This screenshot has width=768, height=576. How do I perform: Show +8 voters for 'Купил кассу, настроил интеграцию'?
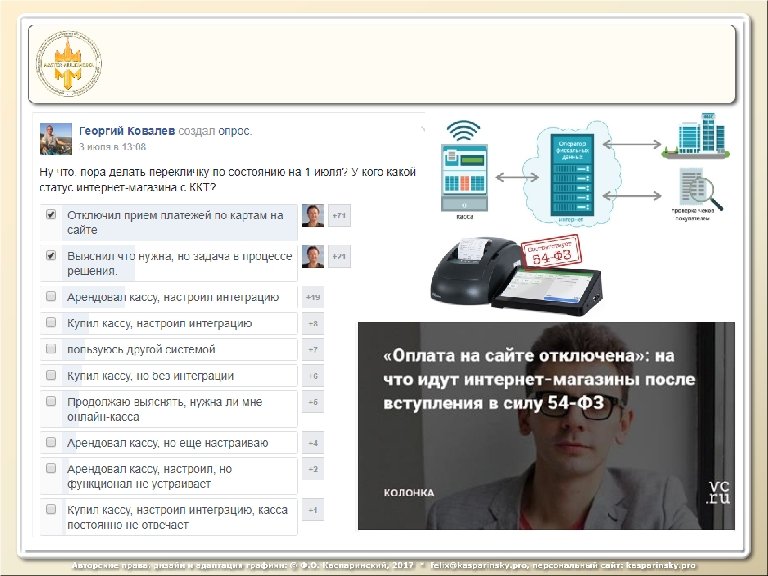coord(313,324)
